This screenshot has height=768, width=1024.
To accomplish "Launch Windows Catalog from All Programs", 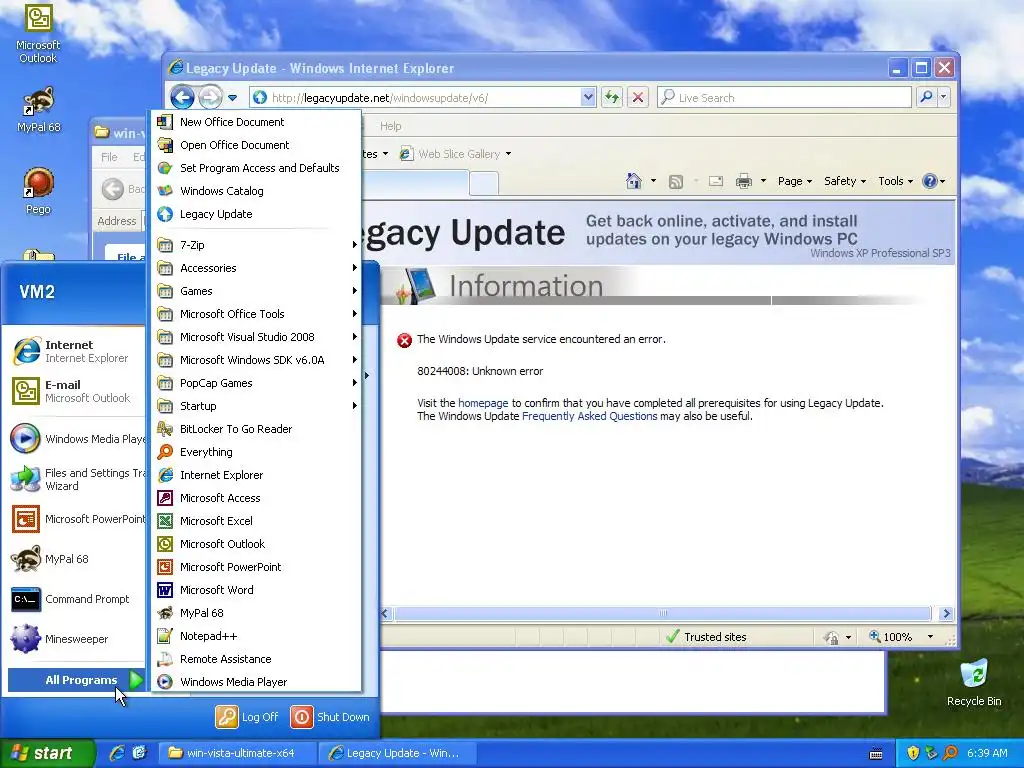I will 256,191.
